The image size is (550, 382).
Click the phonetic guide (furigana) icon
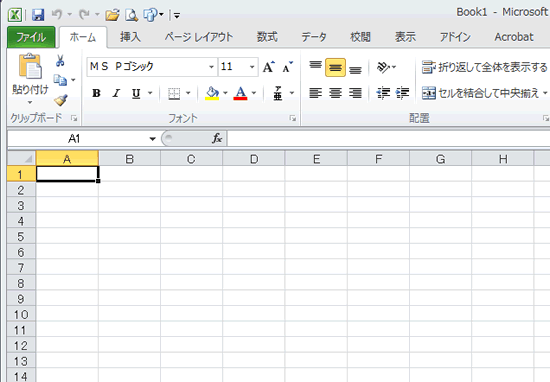coord(278,93)
